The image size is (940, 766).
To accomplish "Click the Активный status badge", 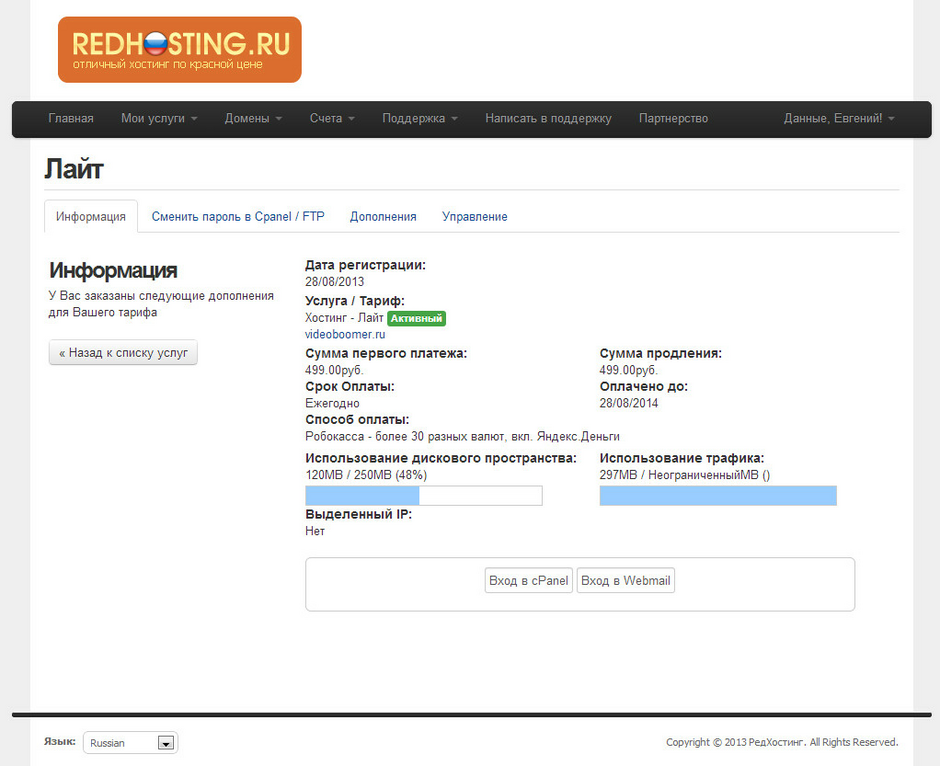I will tap(417, 318).
